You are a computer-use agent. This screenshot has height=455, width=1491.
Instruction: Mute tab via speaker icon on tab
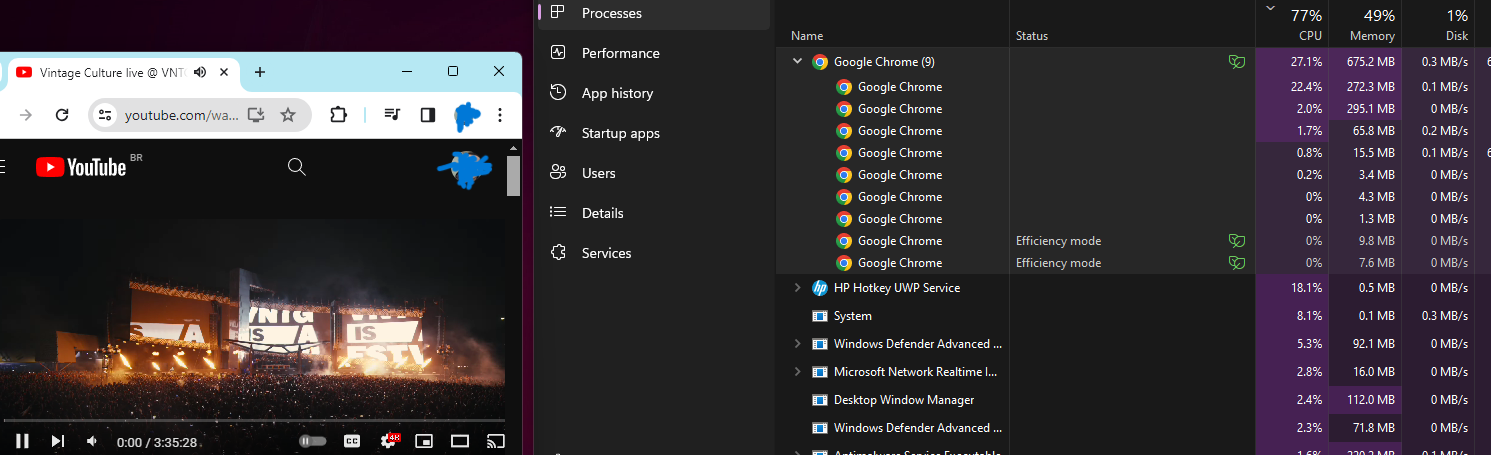point(200,72)
